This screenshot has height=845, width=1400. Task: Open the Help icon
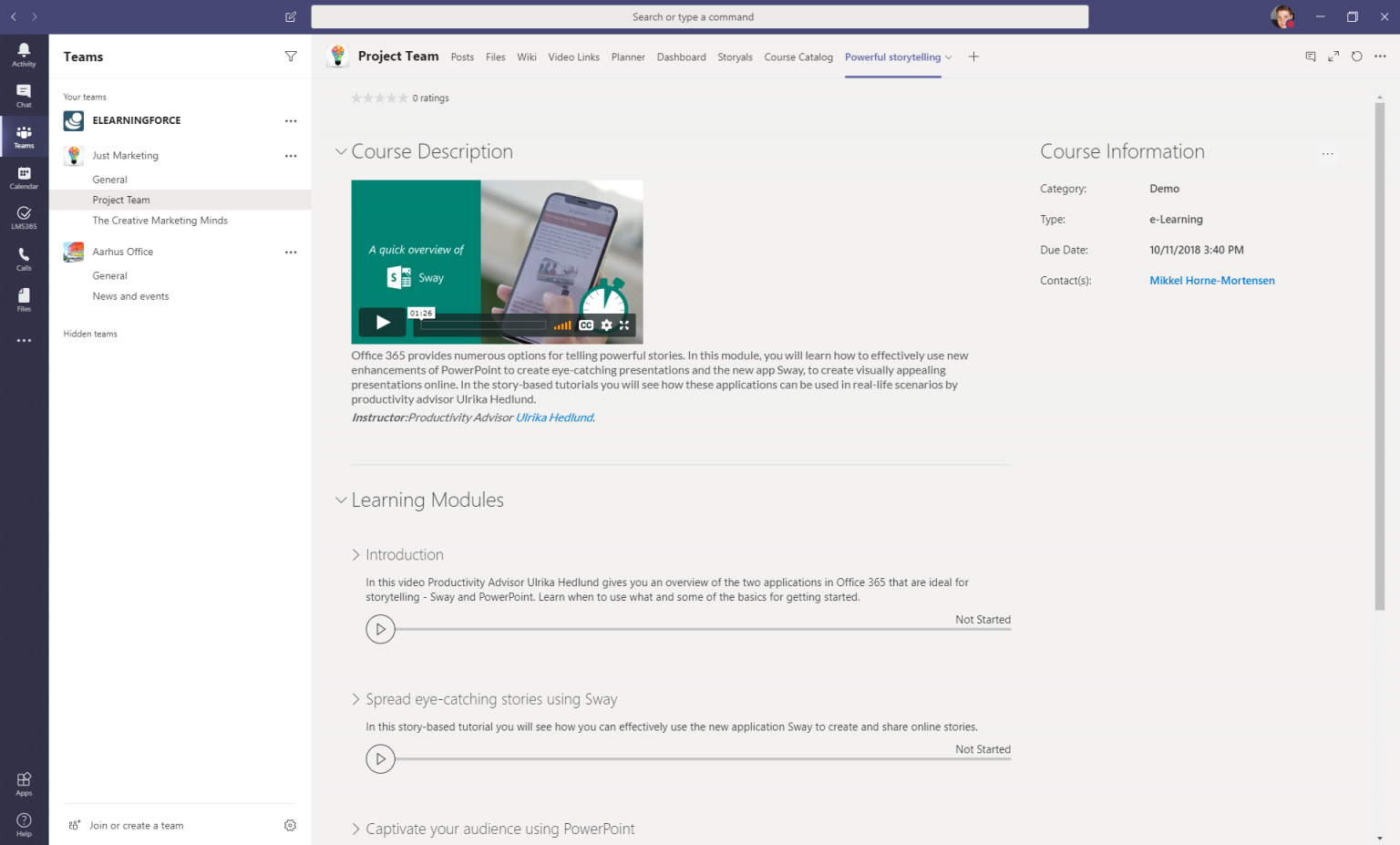(x=24, y=824)
